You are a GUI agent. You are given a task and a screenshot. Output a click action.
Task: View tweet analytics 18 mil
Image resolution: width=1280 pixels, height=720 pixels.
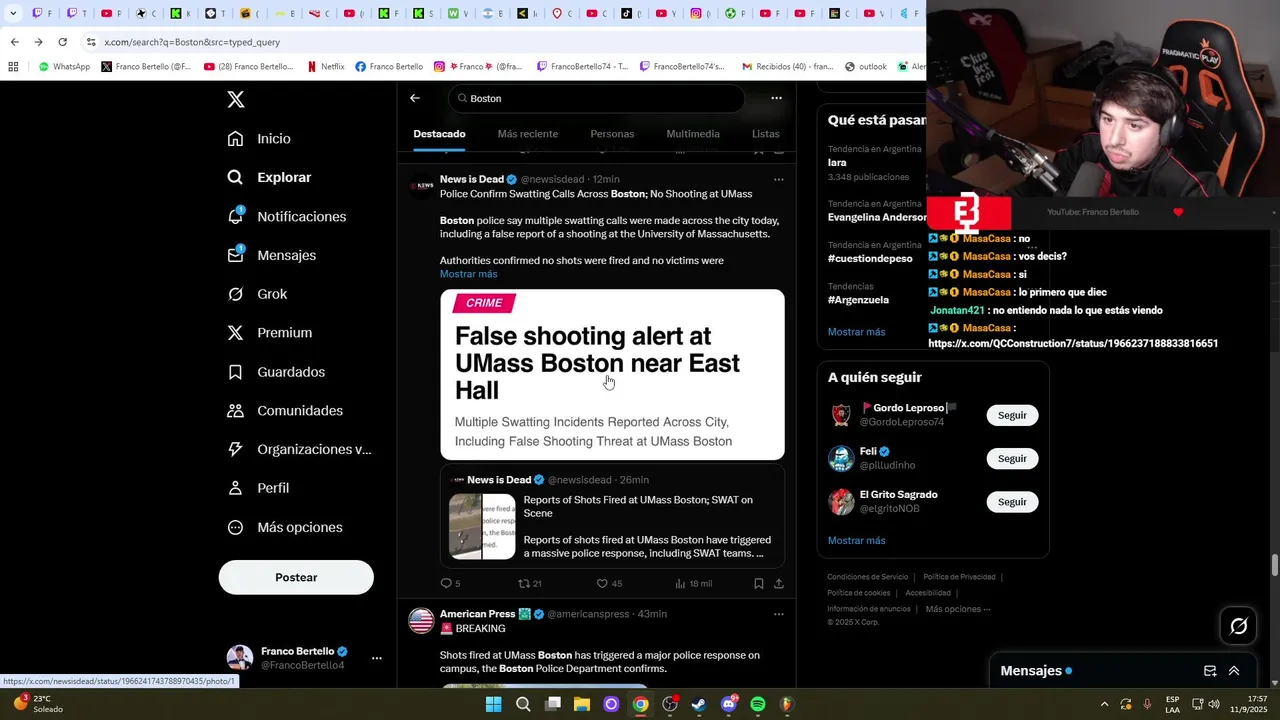pos(693,583)
